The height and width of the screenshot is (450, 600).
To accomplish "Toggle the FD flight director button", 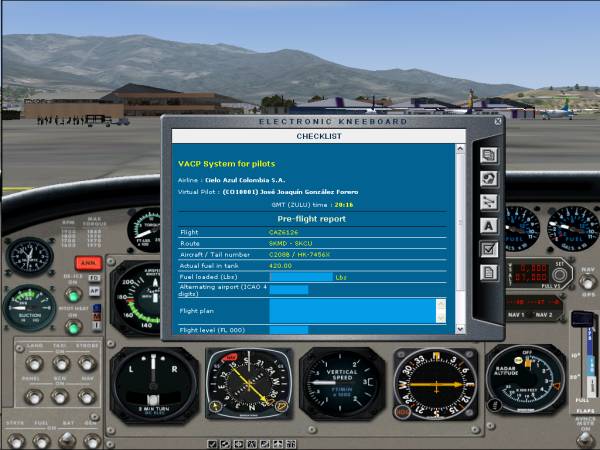I will point(95,278).
